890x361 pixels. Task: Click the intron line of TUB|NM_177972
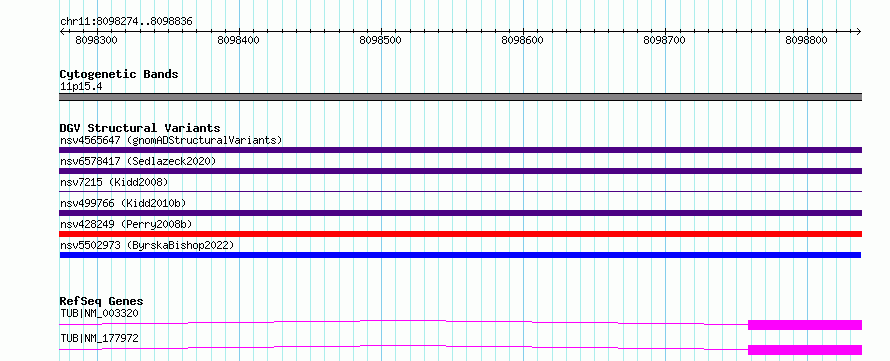pos(403,346)
